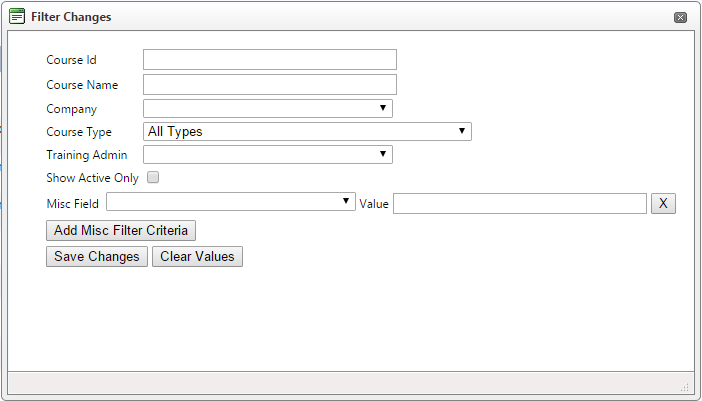The height and width of the screenshot is (401, 702).
Task: Focus the Course Name text field
Action: click(x=270, y=85)
